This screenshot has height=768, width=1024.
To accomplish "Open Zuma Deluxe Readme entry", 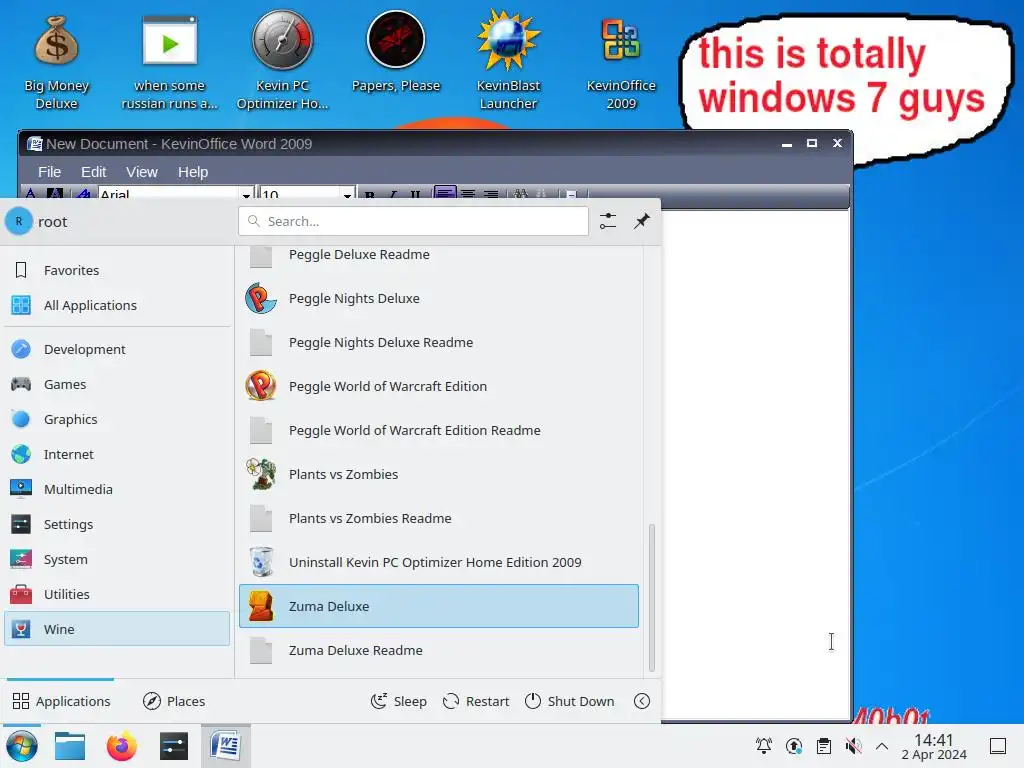I will (439, 650).
